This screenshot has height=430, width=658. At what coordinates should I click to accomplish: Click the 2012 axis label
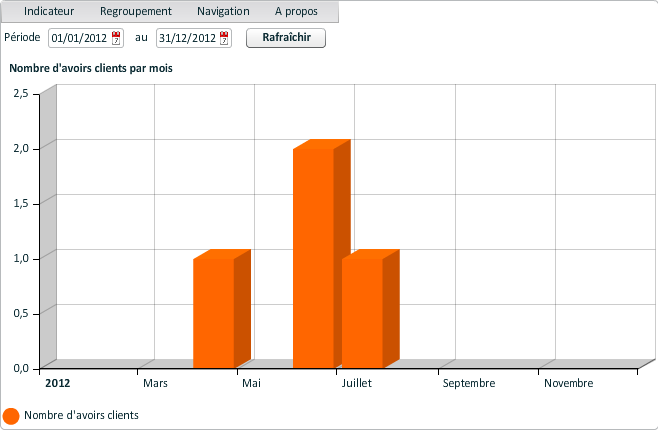click(57, 383)
